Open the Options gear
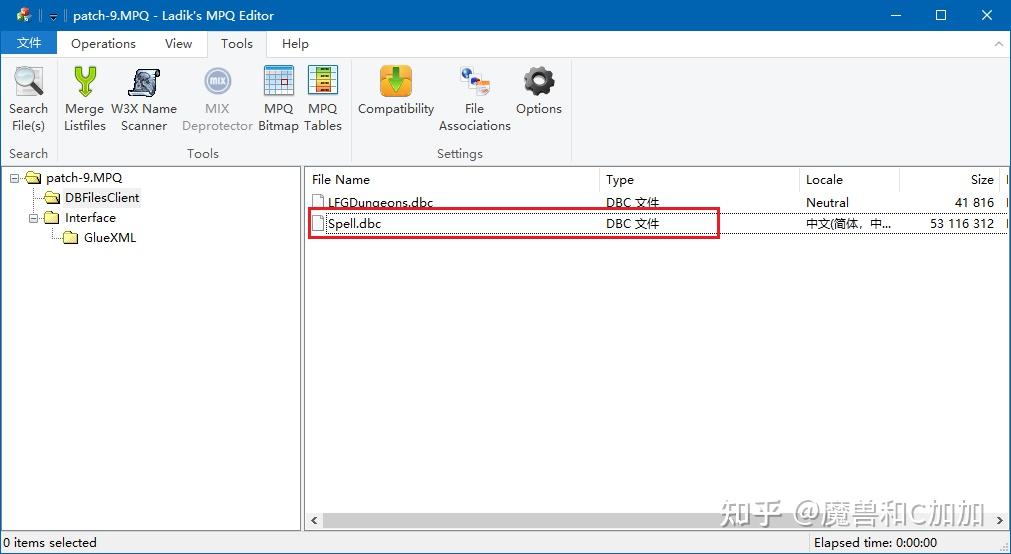The image size is (1011, 554). click(539, 91)
